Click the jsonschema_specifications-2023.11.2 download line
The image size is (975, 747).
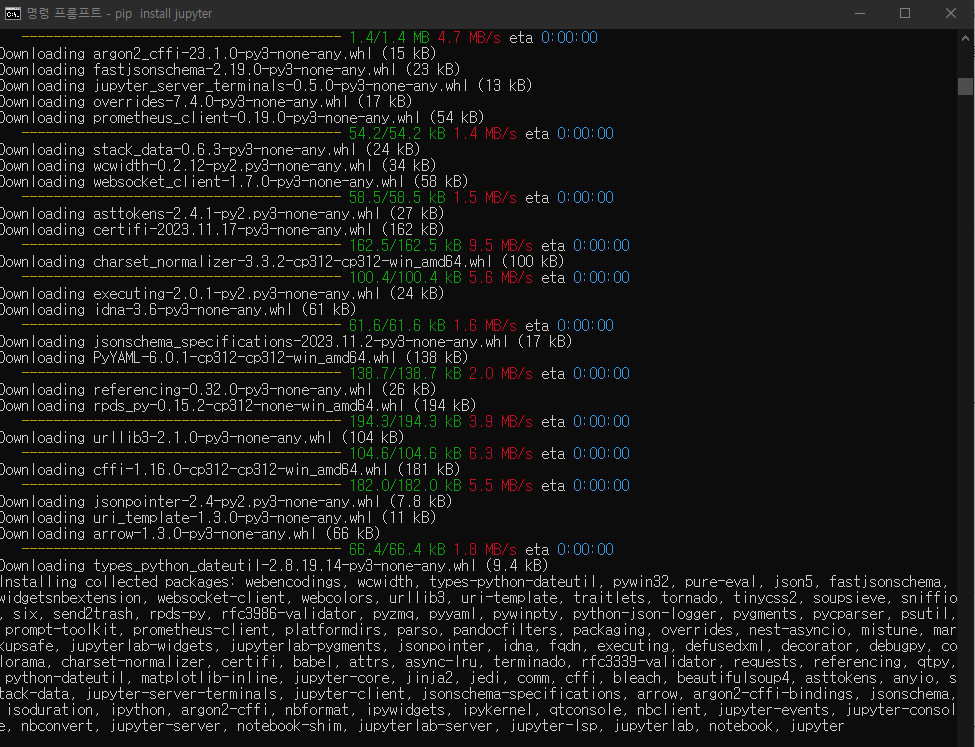[286, 341]
